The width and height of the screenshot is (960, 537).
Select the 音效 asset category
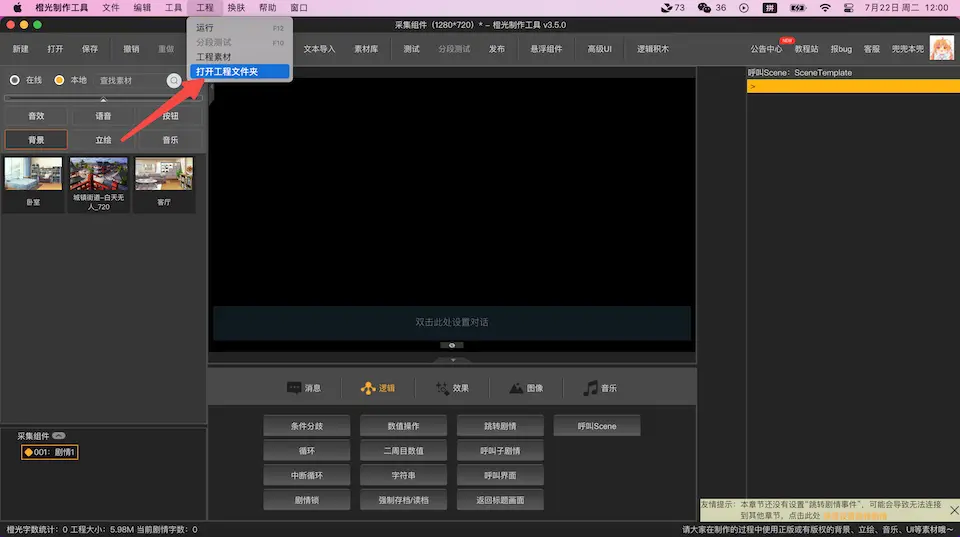pos(36,116)
